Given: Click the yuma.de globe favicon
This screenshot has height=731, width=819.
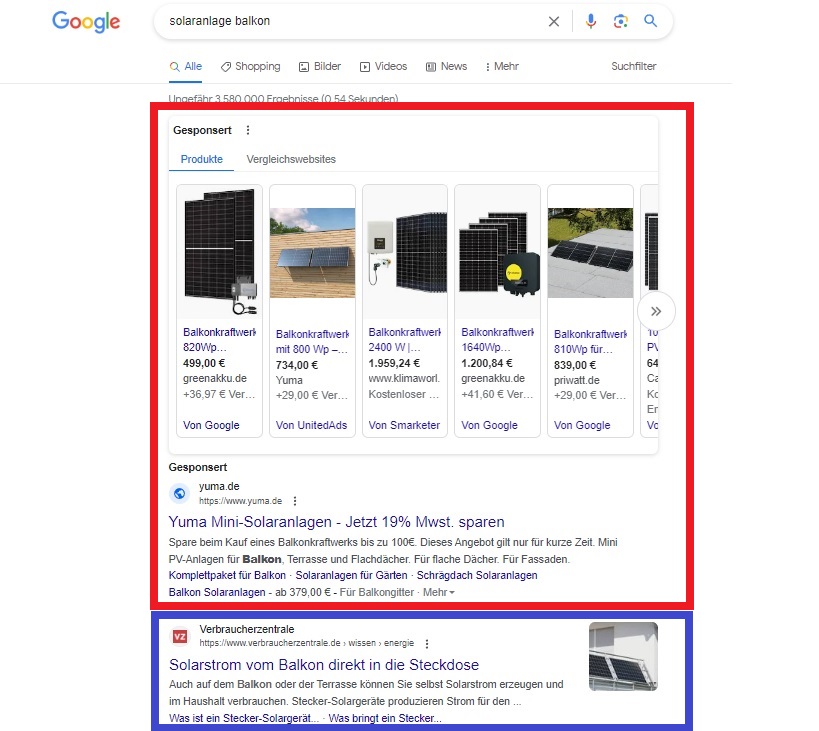Looking at the screenshot, I should 179,493.
